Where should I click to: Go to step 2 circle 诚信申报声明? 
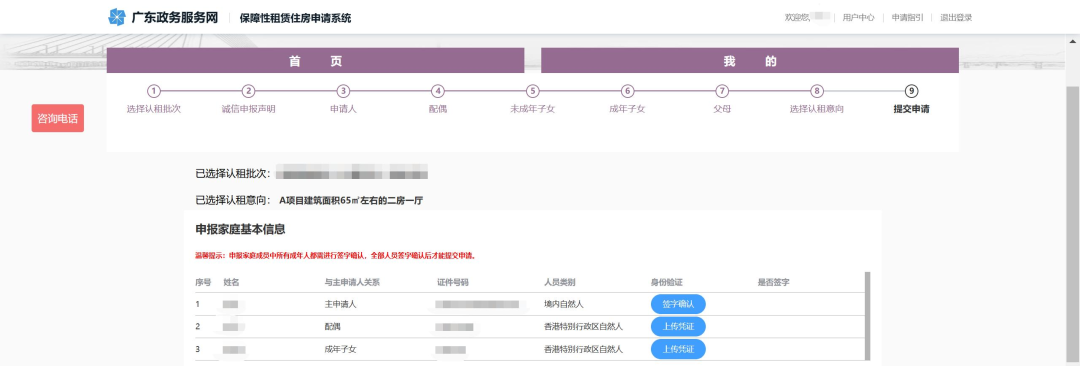[249, 91]
